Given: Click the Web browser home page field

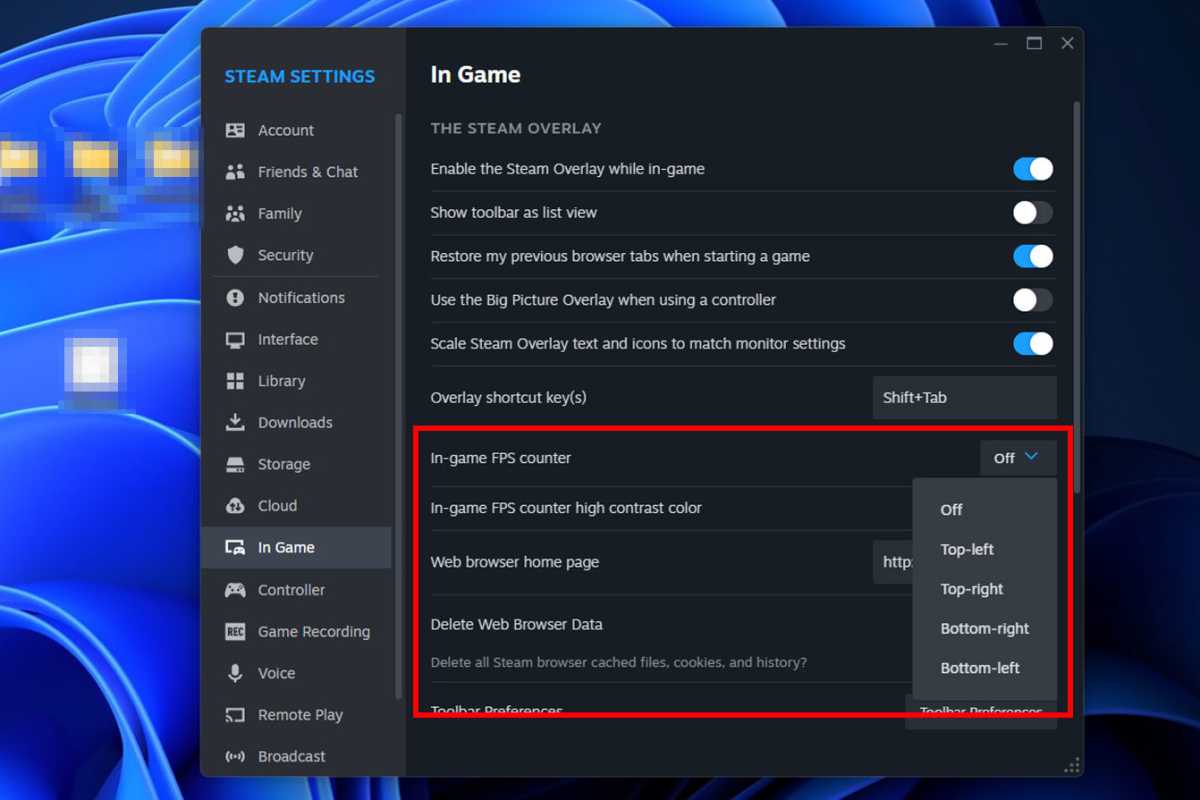Looking at the screenshot, I should pos(893,562).
